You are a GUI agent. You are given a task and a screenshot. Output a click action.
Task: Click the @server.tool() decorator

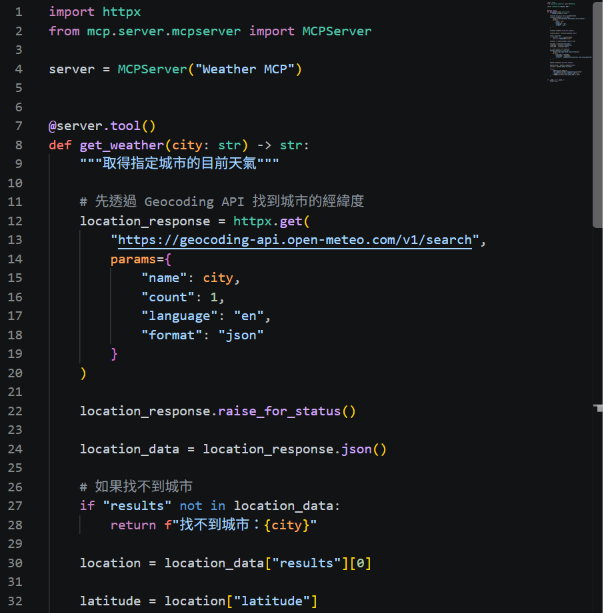(x=102, y=126)
